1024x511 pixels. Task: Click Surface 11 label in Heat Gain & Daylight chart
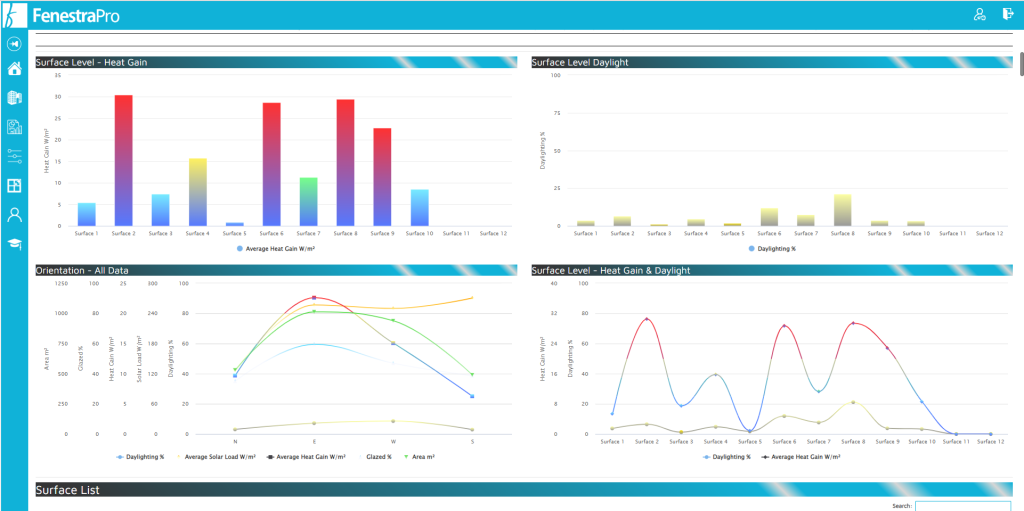coord(956,441)
